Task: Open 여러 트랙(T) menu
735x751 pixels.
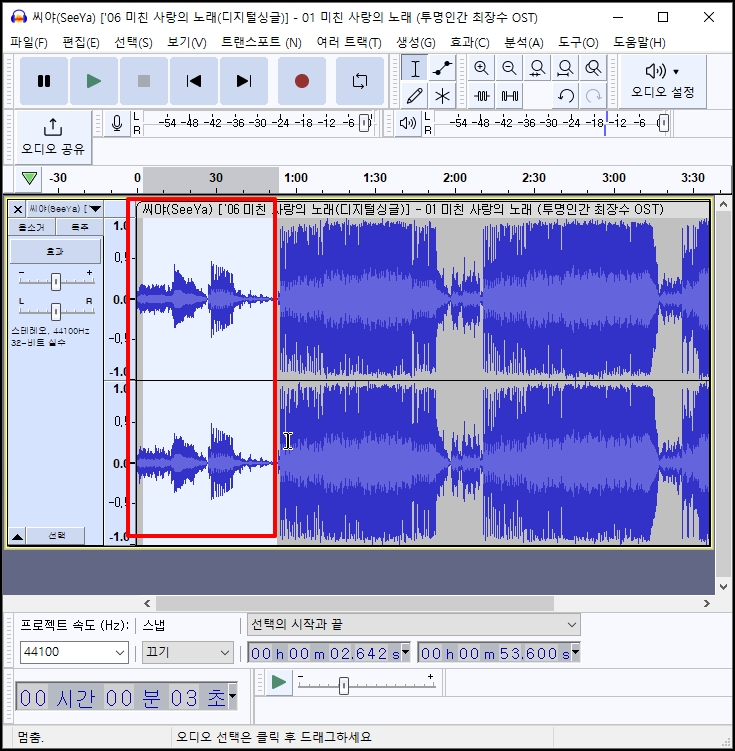Action: (x=349, y=43)
